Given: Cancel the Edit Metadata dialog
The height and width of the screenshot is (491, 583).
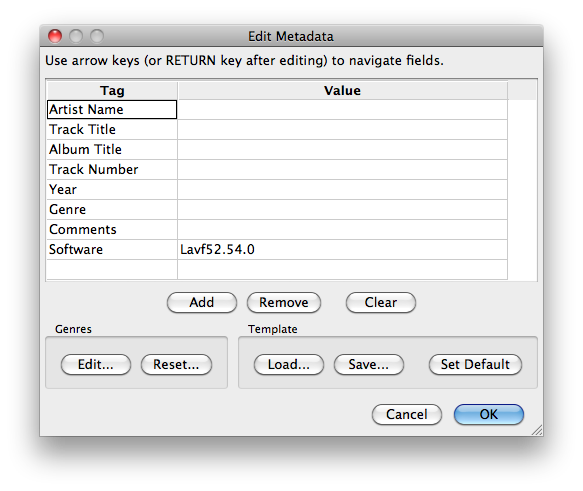Looking at the screenshot, I should tap(407, 414).
